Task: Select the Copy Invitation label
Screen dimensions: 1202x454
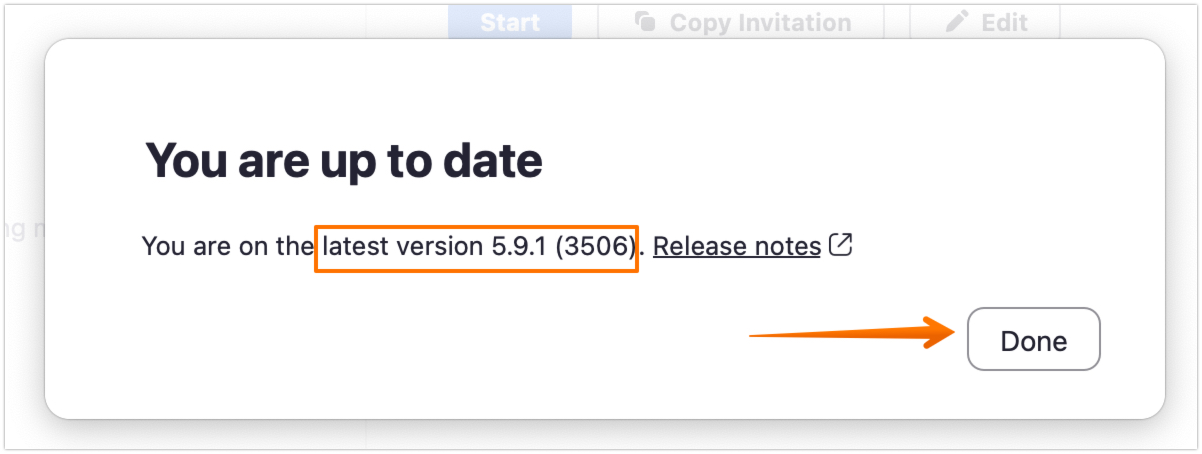Action: (760, 22)
